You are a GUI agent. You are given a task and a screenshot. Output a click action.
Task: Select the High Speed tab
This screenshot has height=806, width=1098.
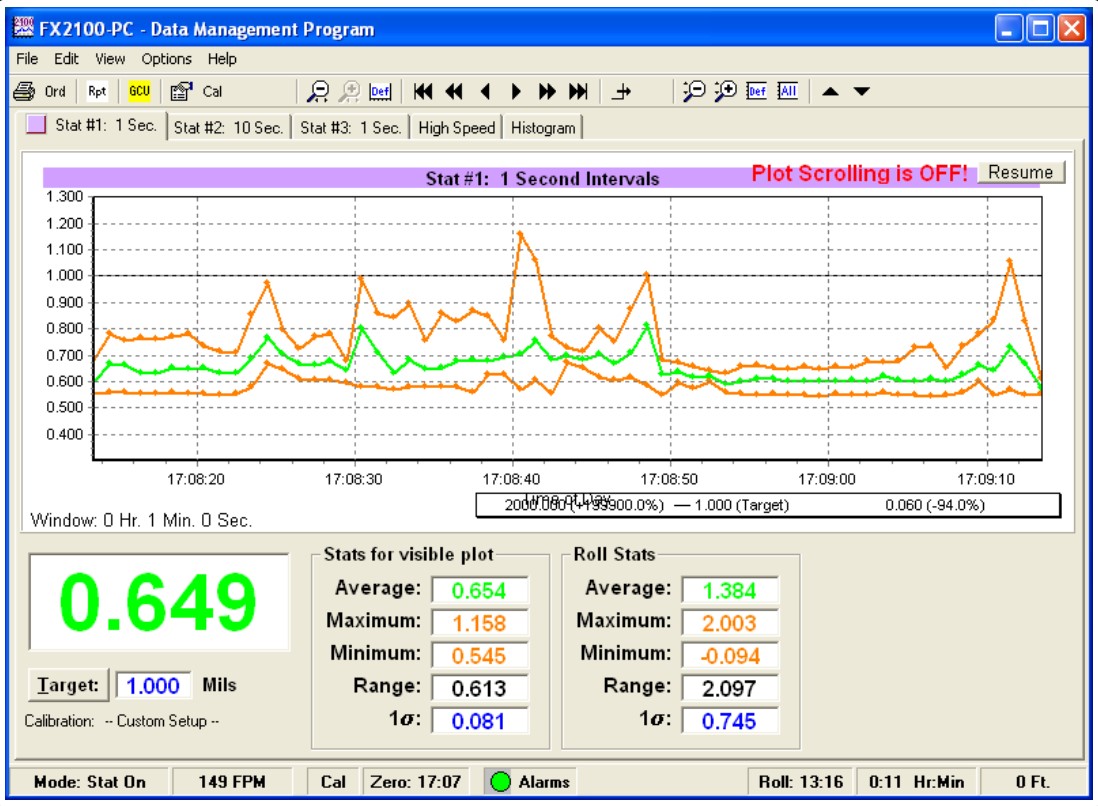456,128
